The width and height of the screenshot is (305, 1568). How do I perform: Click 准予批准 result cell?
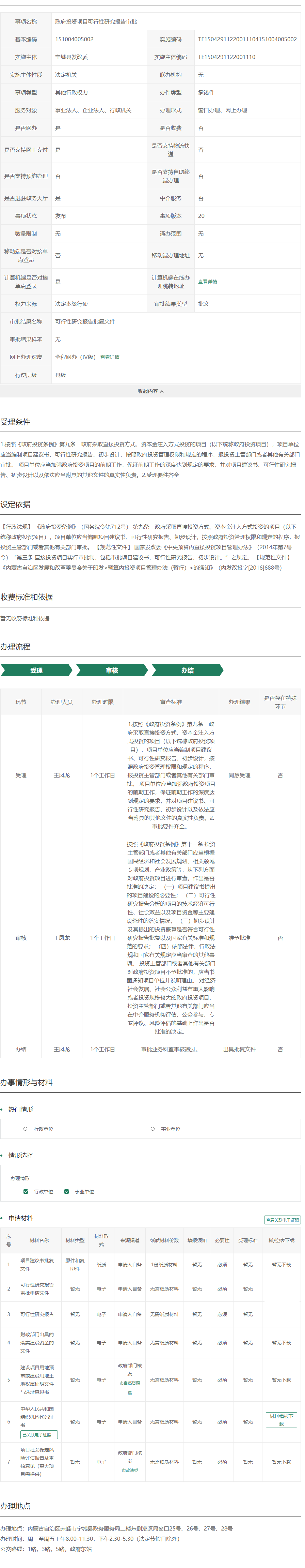point(239,938)
